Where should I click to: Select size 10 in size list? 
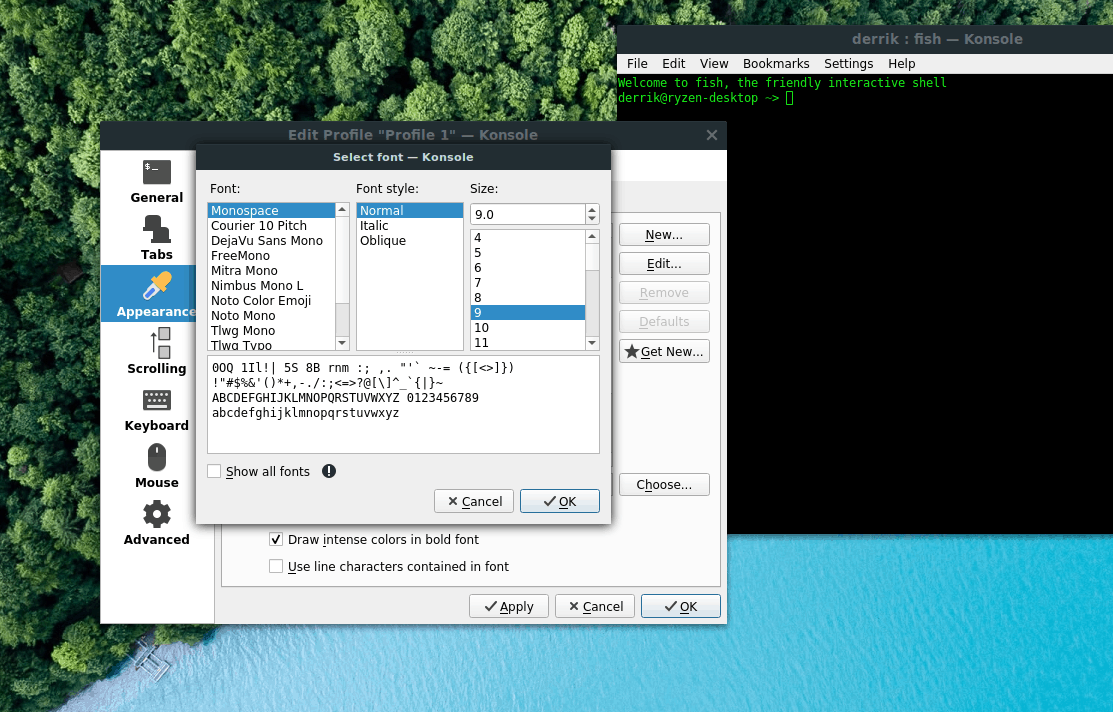(528, 327)
